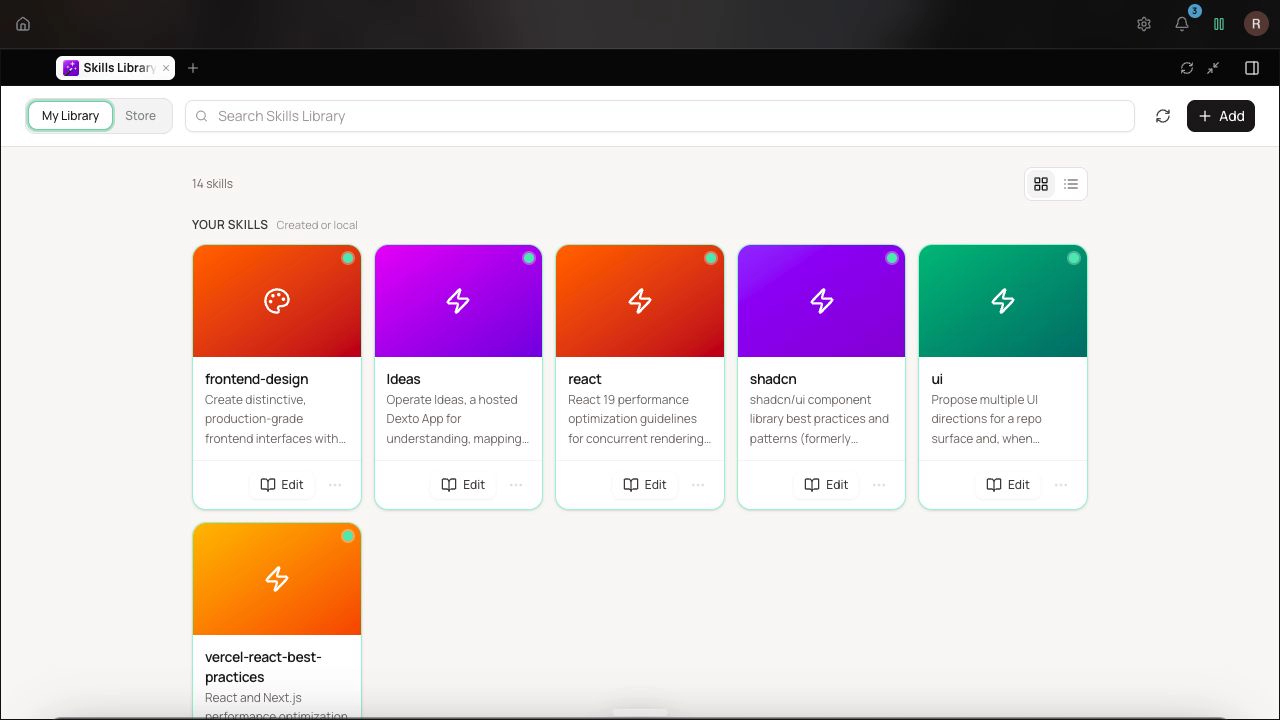This screenshot has width=1280, height=720.
Task: Edit the Ideas skill
Action: point(463,484)
